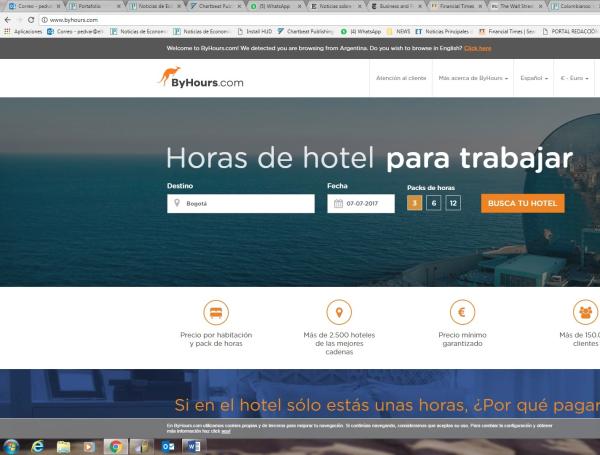Open Outlook from the taskbar
The width and height of the screenshot is (600, 455).
168,447
